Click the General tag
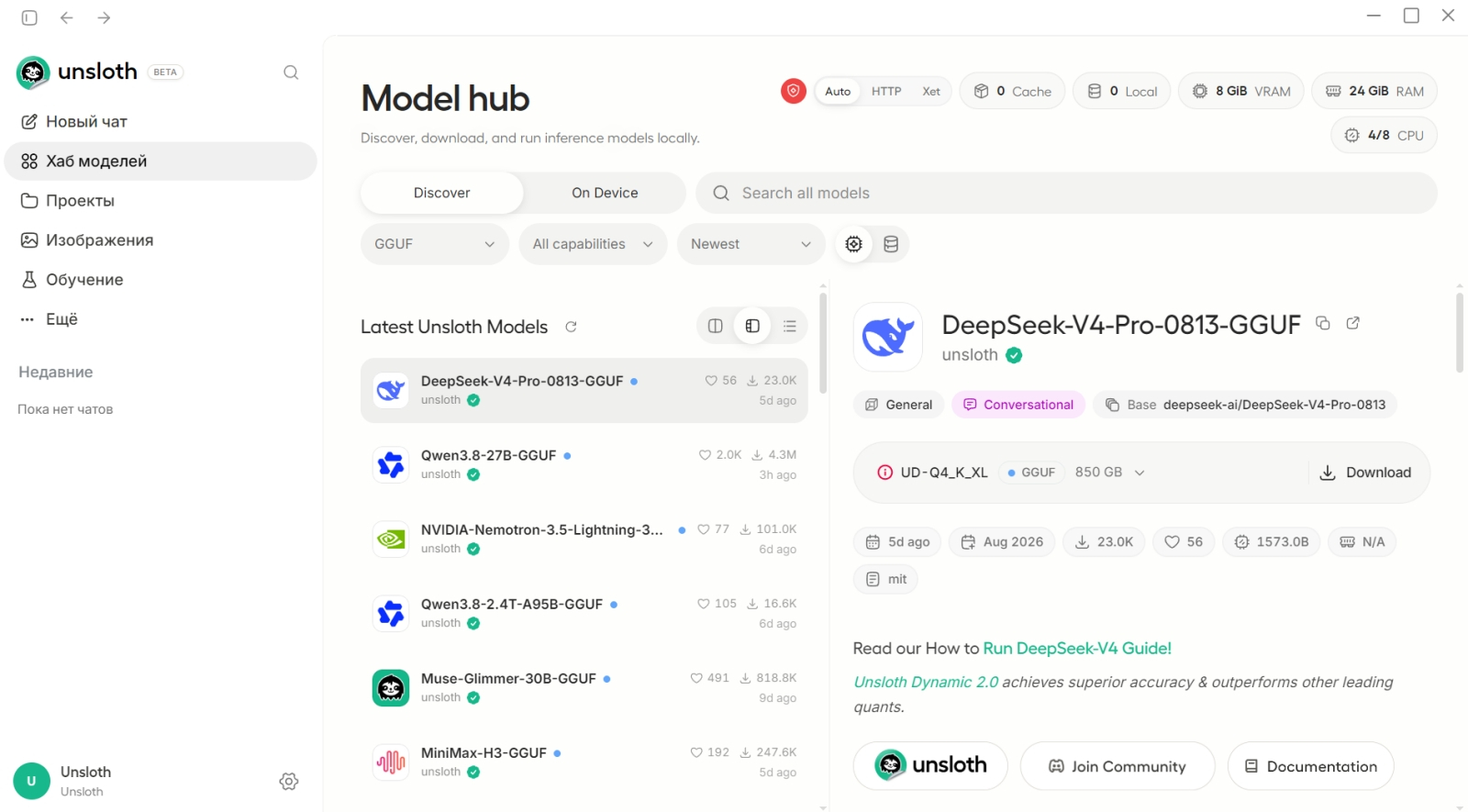1468x812 pixels. click(898, 405)
